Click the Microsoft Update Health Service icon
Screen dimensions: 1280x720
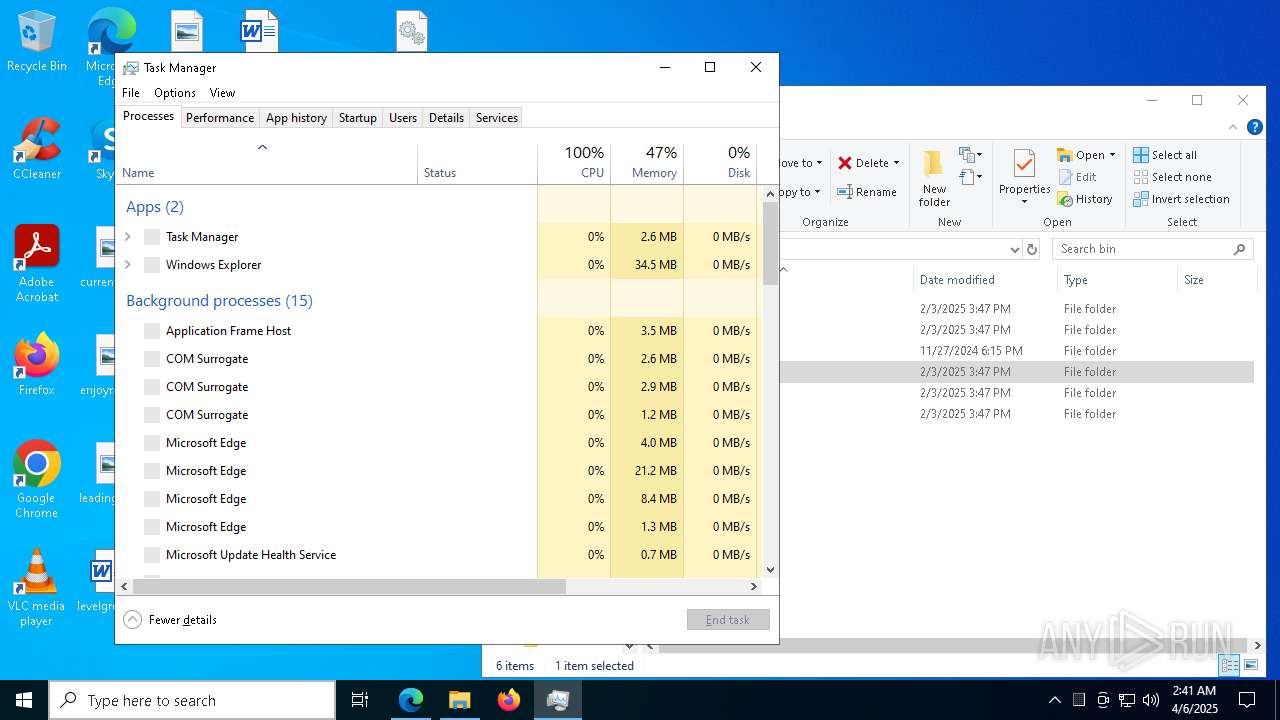(152, 555)
